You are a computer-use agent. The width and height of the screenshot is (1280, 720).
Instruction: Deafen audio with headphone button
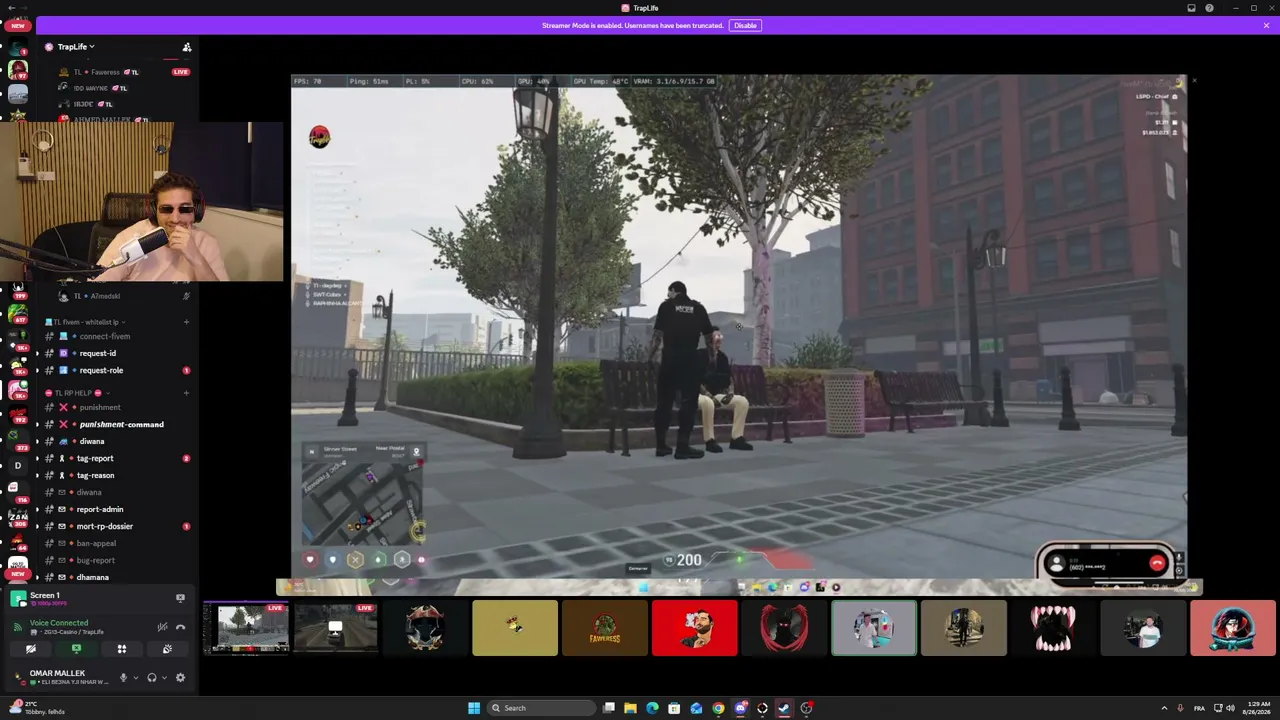[x=152, y=677]
